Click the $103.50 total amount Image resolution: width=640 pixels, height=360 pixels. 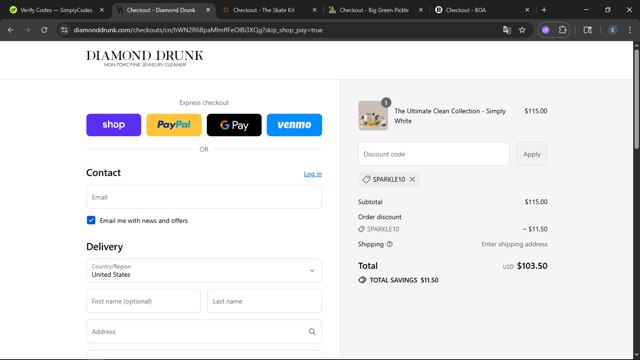point(532,266)
